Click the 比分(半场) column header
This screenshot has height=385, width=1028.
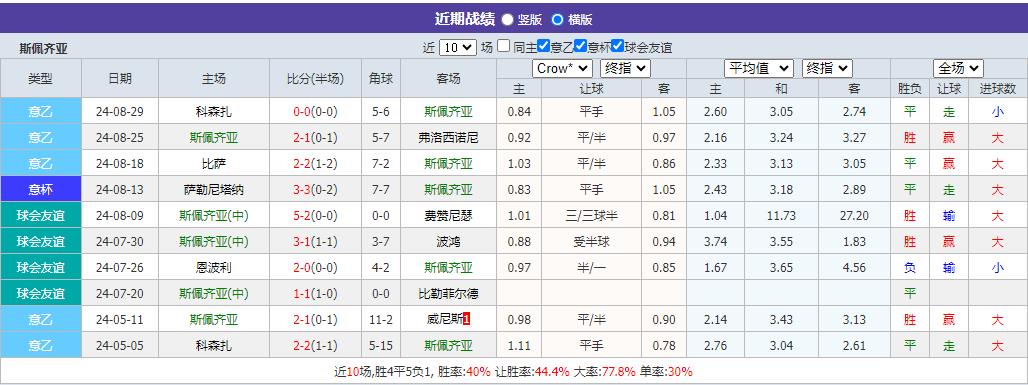[x=315, y=79]
